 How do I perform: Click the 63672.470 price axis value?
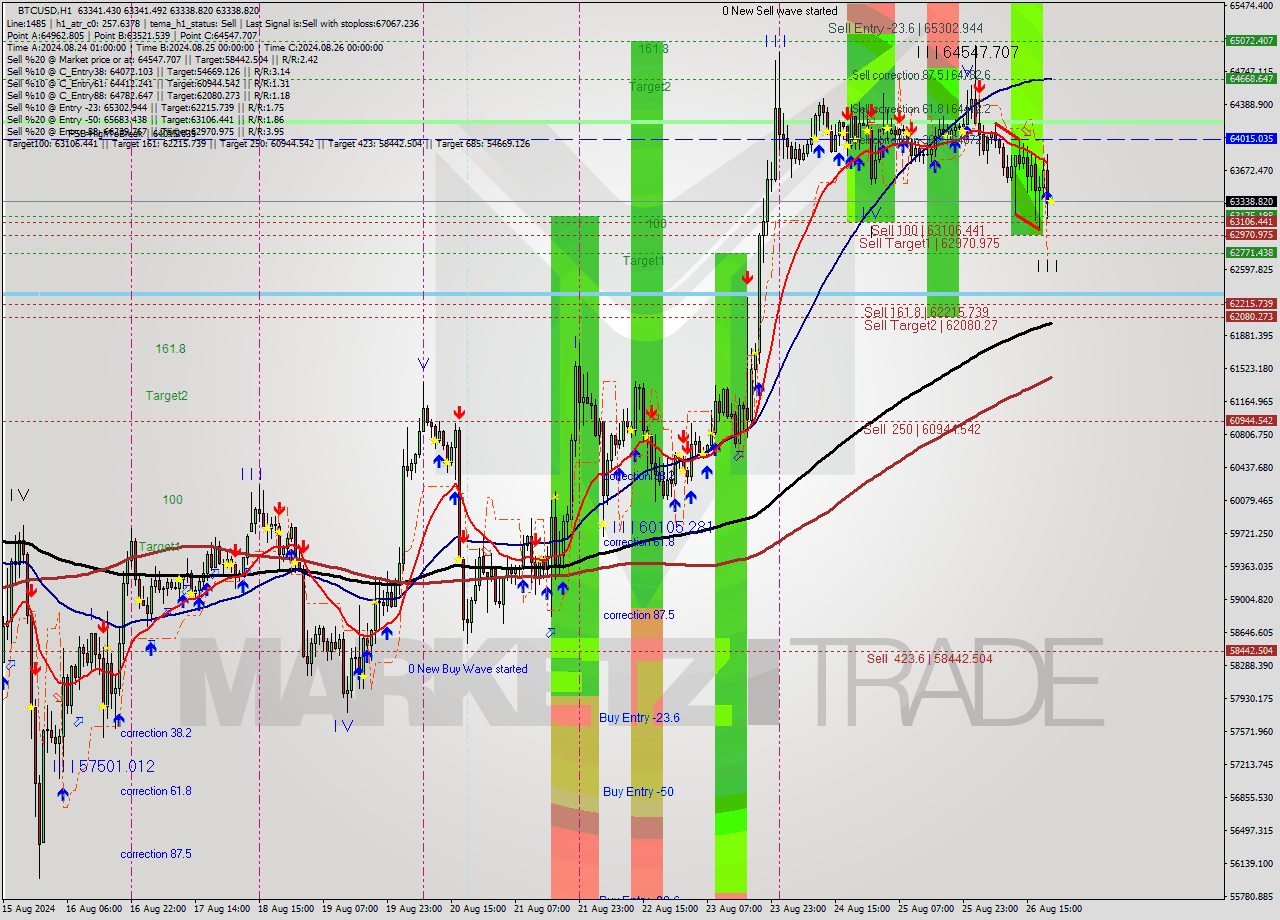point(1251,170)
